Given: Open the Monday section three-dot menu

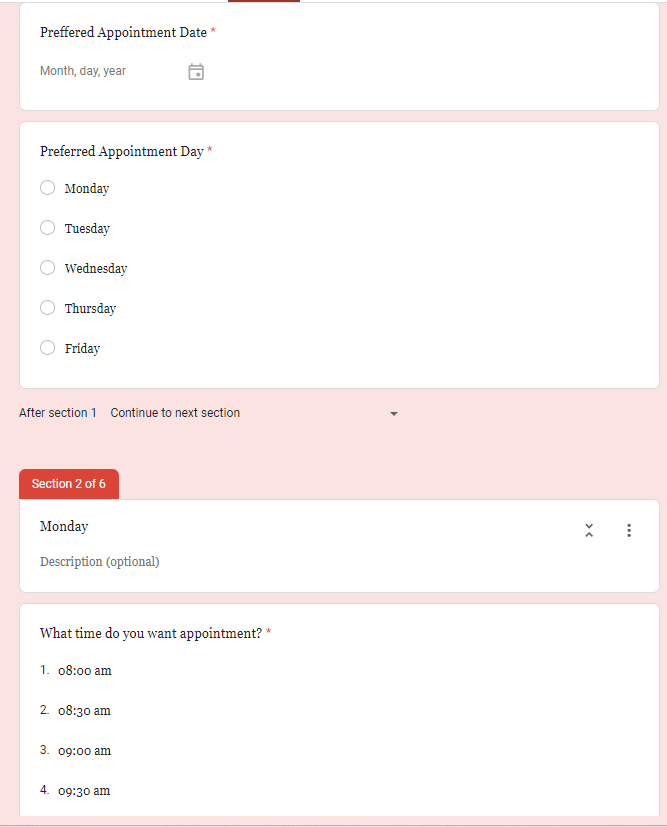Looking at the screenshot, I should pyautogui.click(x=629, y=530).
